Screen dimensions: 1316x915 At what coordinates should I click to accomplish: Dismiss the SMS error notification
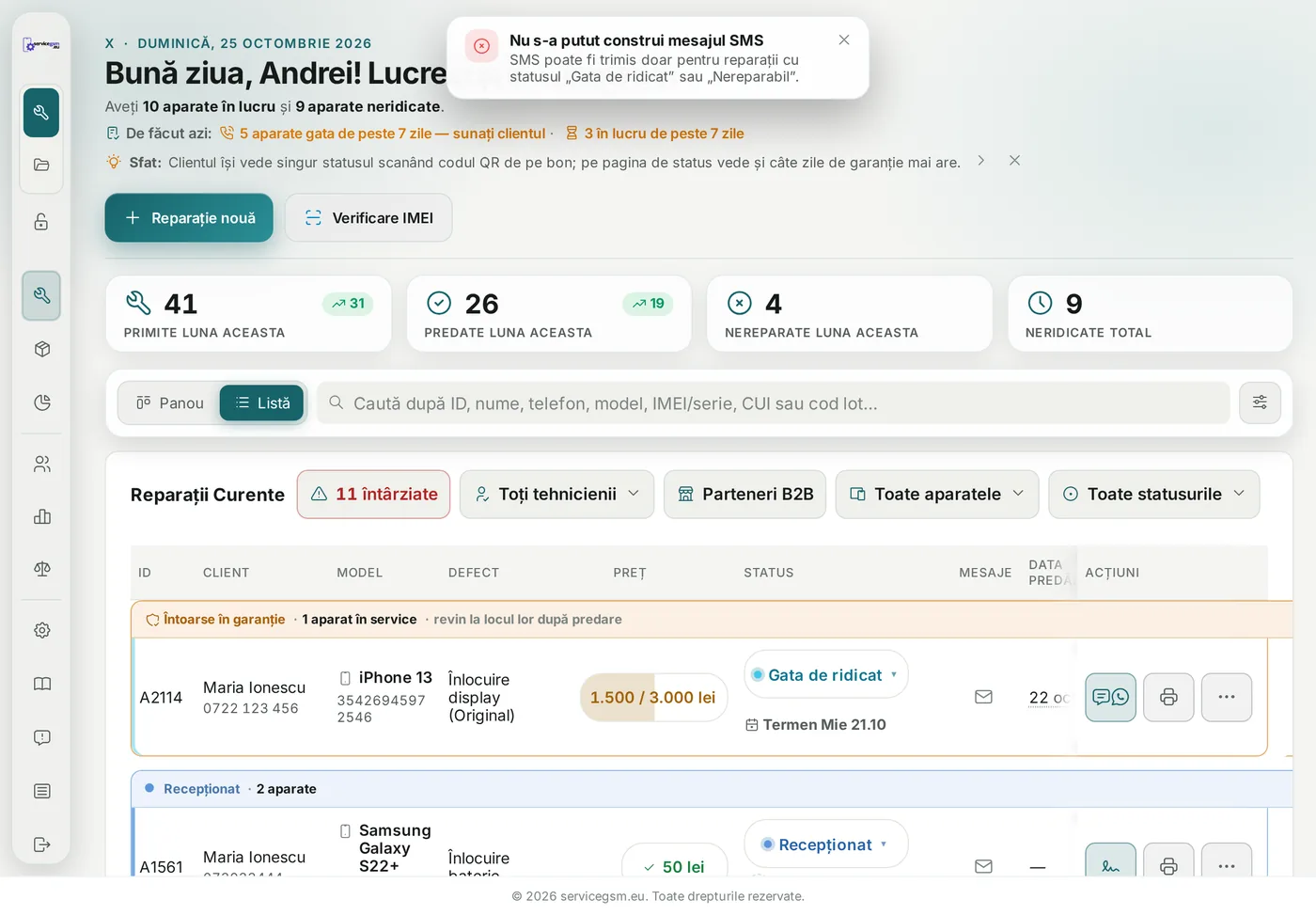pyautogui.click(x=844, y=39)
